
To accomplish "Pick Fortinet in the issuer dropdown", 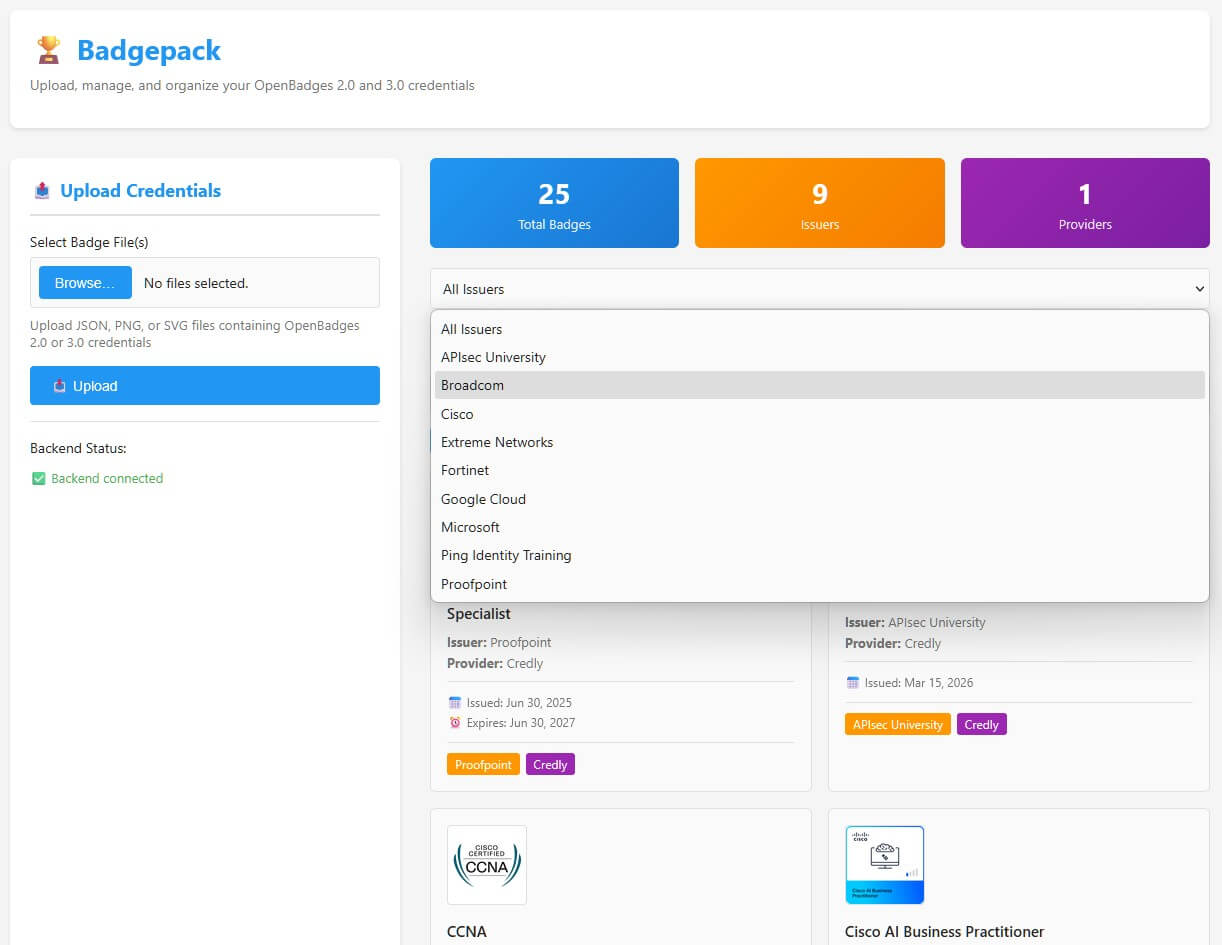I will coord(820,470).
